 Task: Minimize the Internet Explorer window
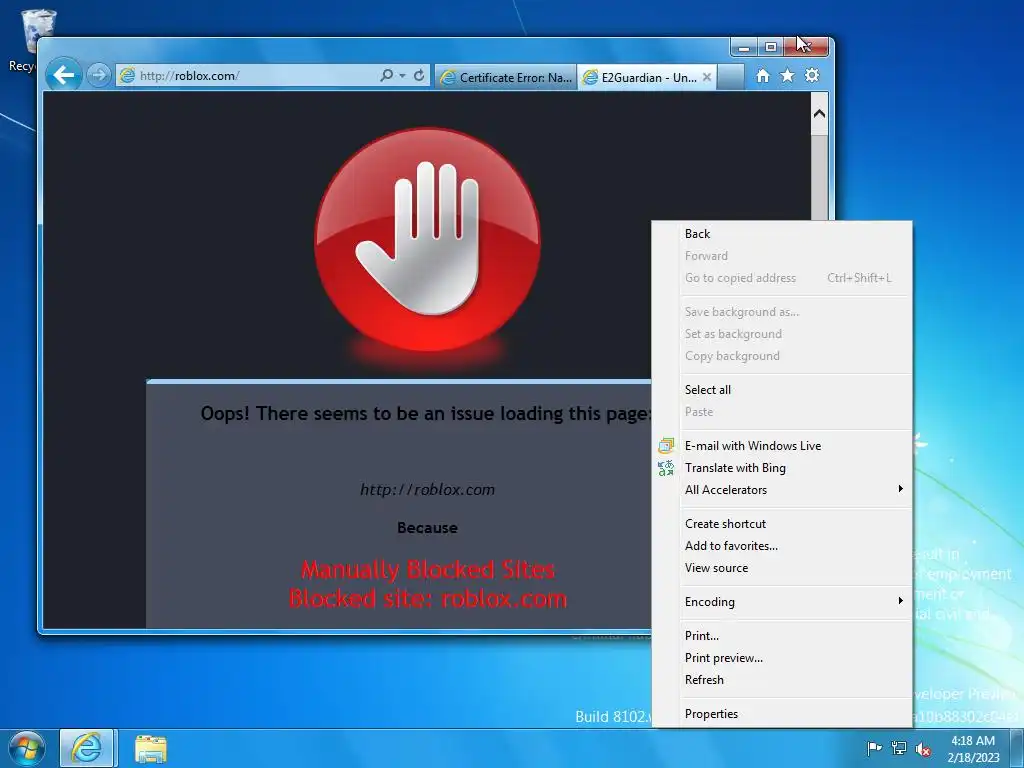click(743, 47)
